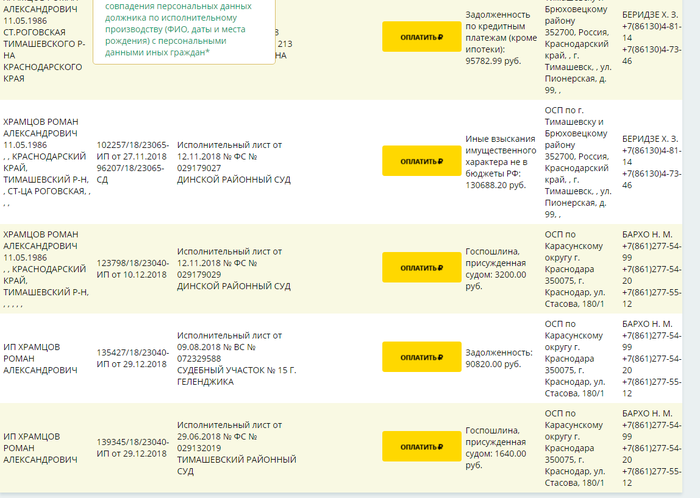Screen dimensions: 700x498
Task: Pay the 3200.00 руб. Госпошлина via ОПЛАТИТЬ
Action: (421, 267)
